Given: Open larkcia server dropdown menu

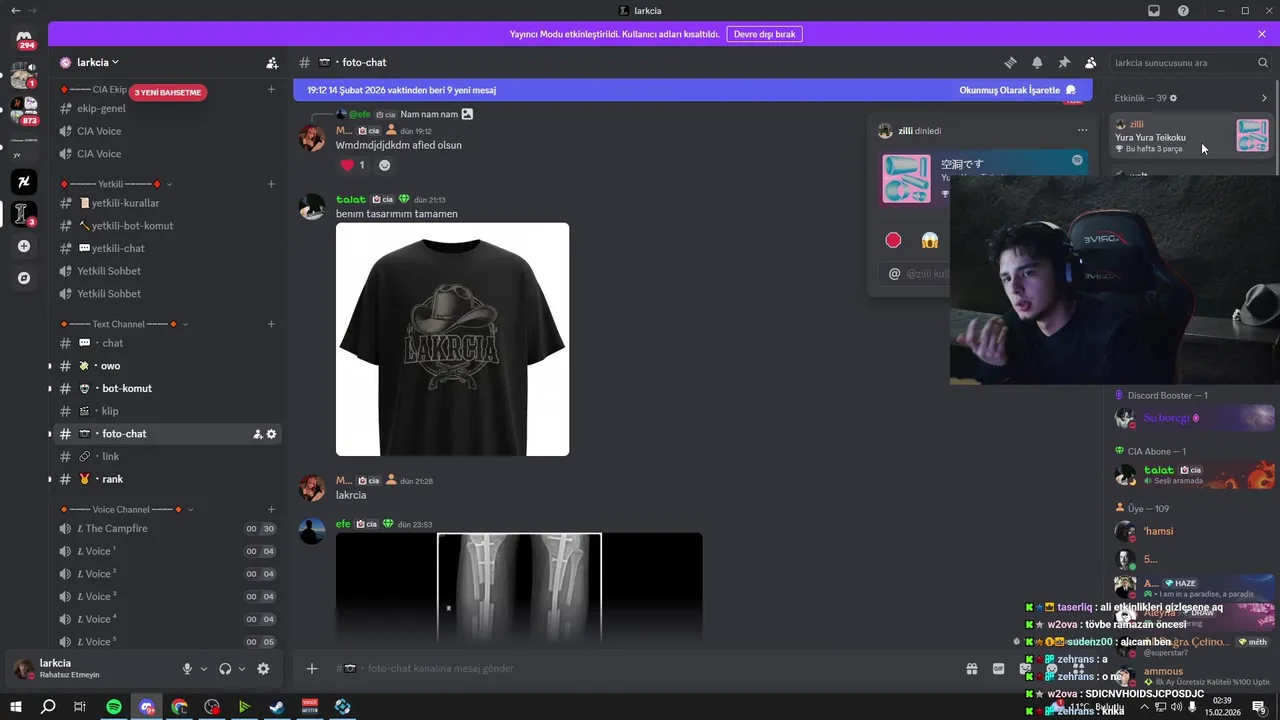Looking at the screenshot, I should pos(98,62).
